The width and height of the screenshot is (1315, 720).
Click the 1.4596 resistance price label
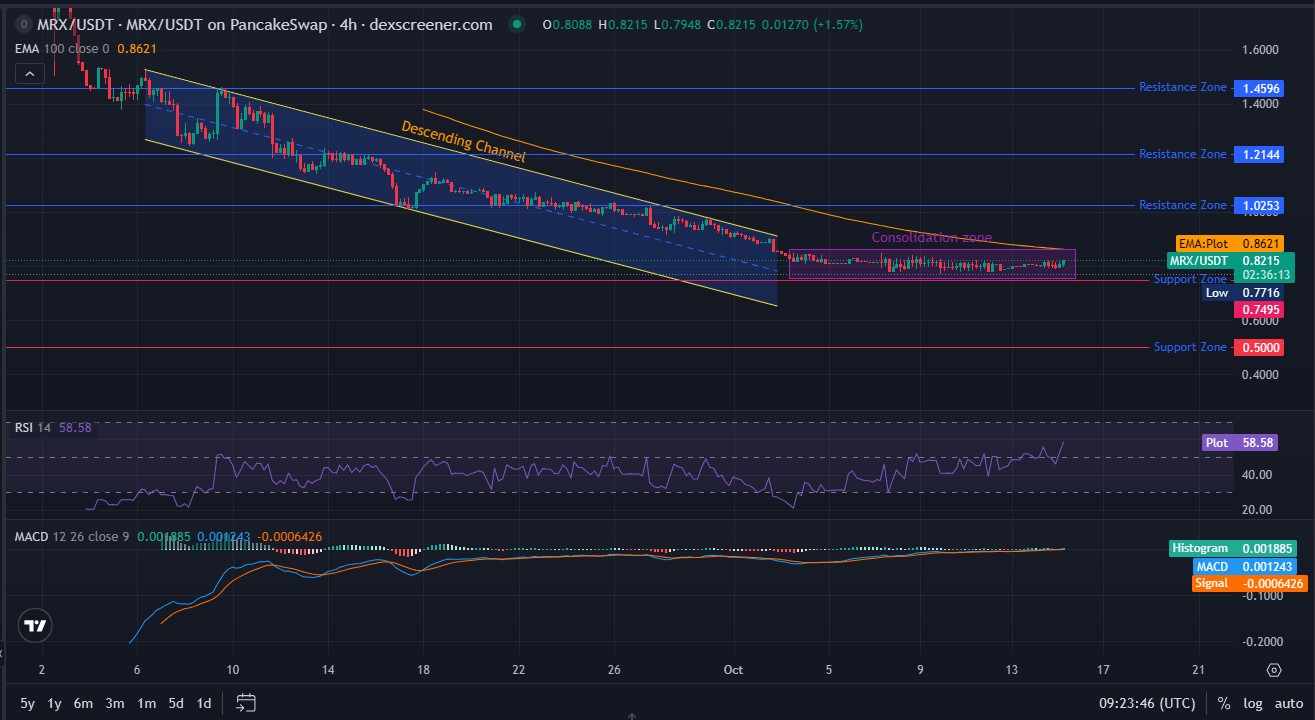tap(1261, 88)
